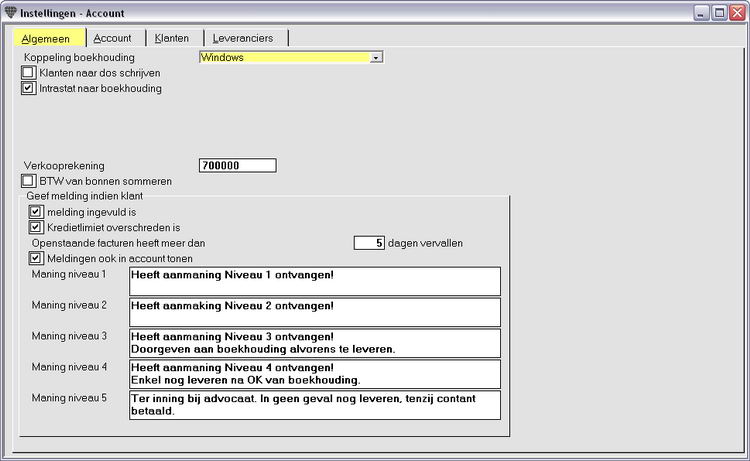
Task: Edit the Maning niveau 1 text box
Action: (x=315, y=281)
